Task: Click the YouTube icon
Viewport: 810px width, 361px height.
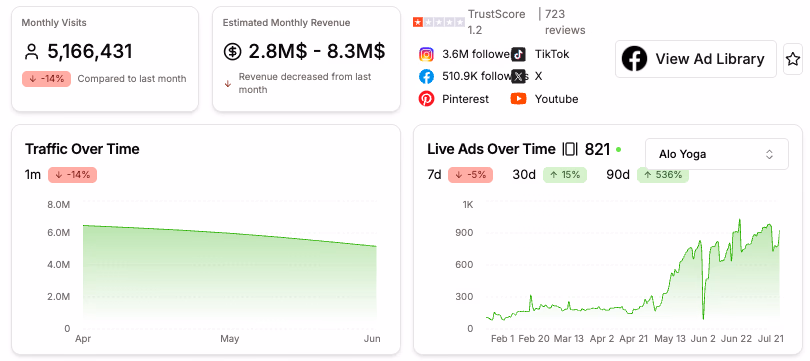Action: [518, 99]
